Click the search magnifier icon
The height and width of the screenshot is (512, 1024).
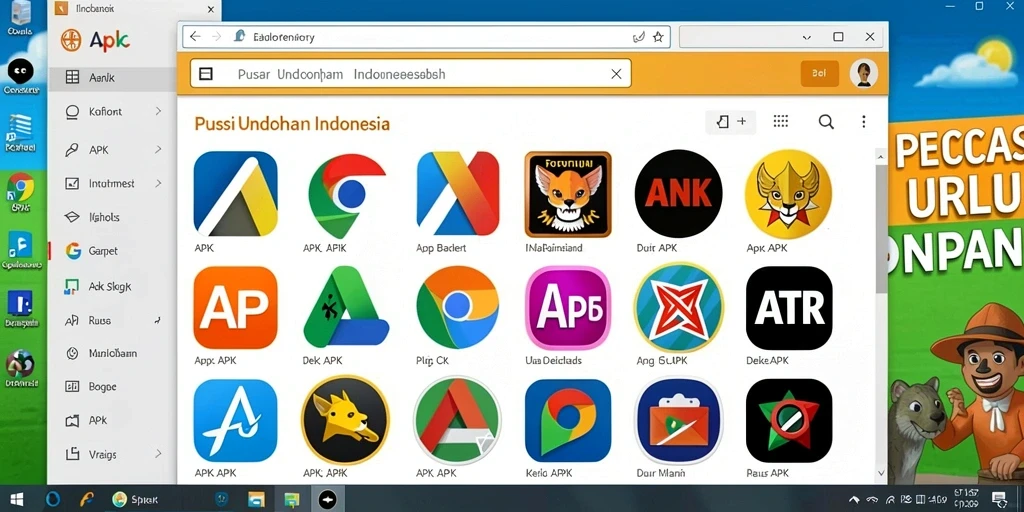pos(826,122)
